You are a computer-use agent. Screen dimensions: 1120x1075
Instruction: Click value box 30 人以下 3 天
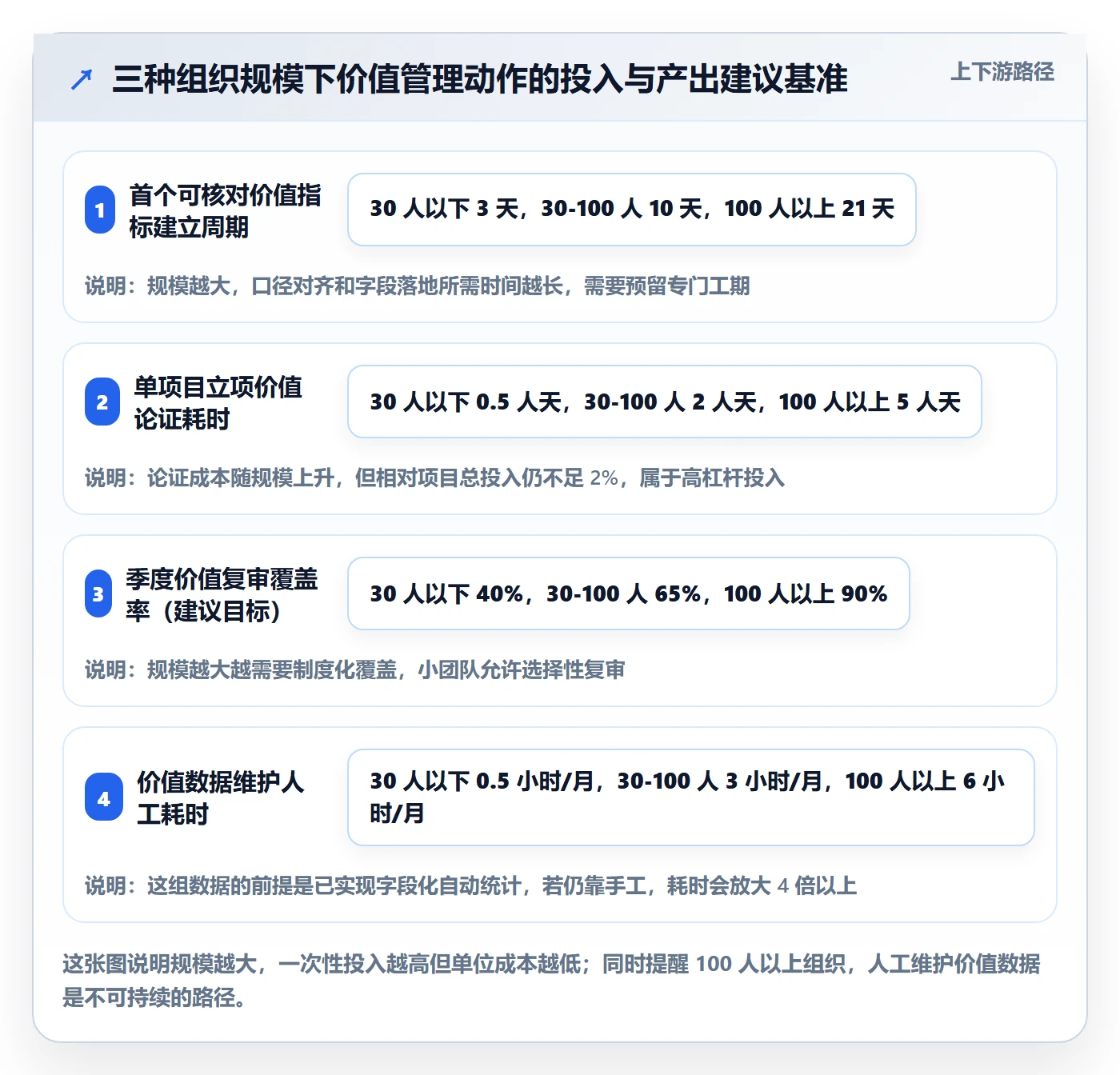(x=632, y=210)
